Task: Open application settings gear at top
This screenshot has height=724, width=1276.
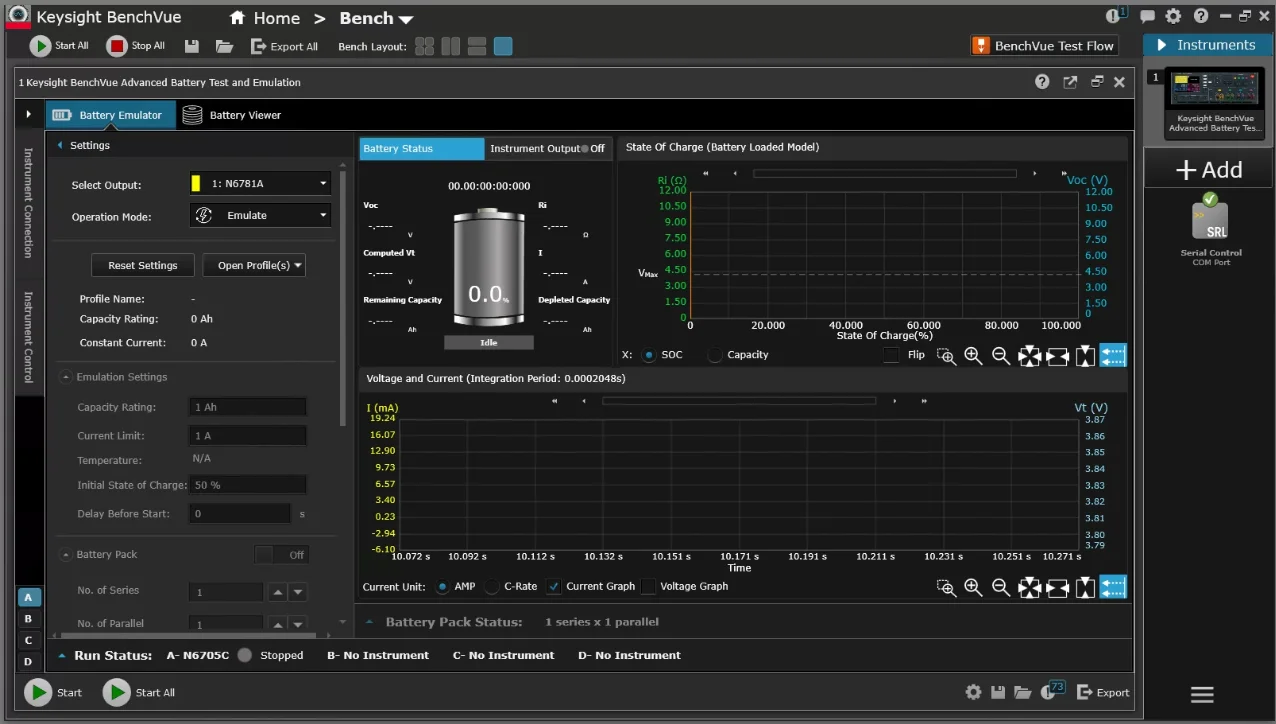Action: click(x=1173, y=17)
